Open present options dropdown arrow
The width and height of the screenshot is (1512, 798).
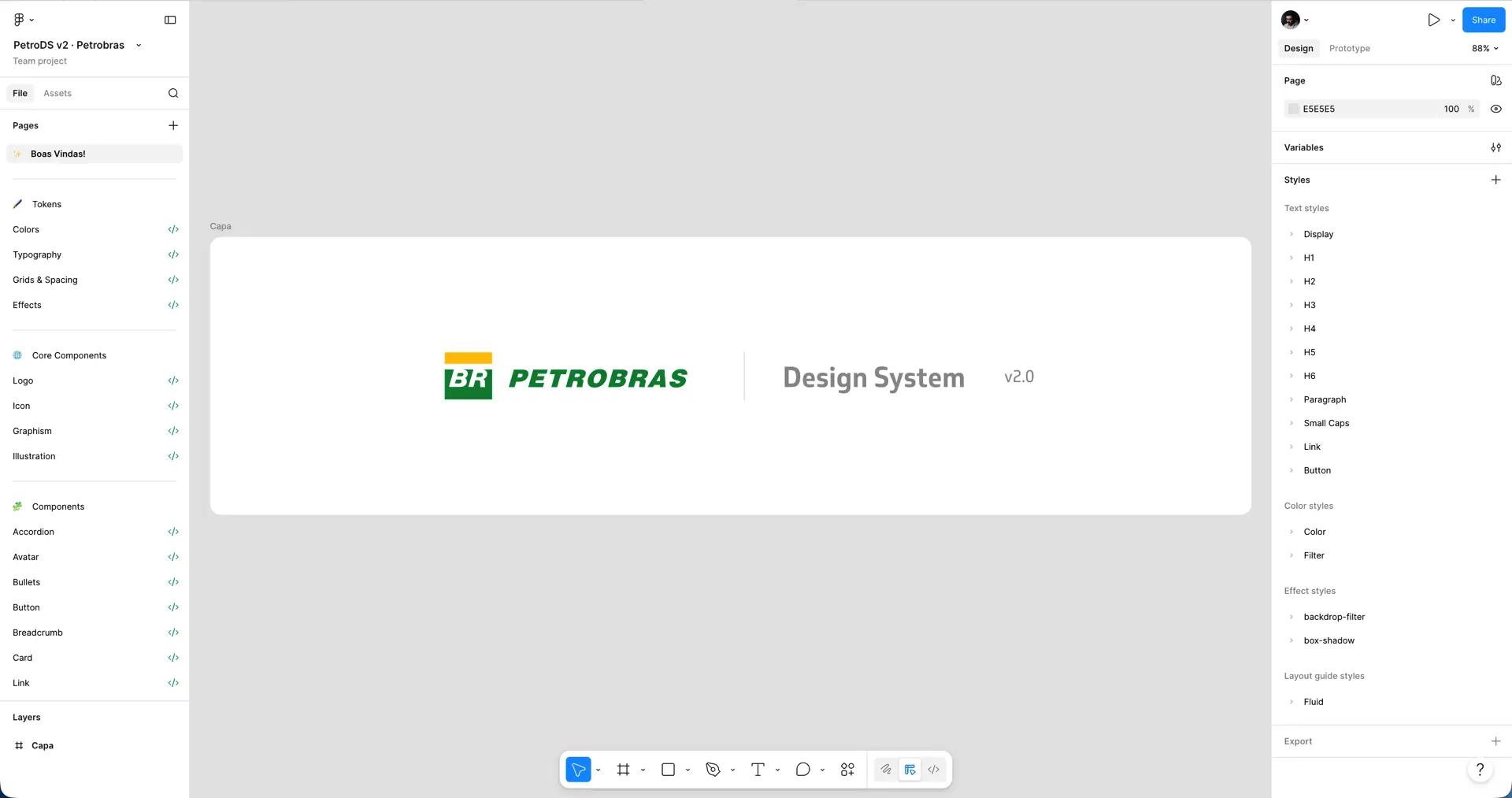click(1453, 20)
